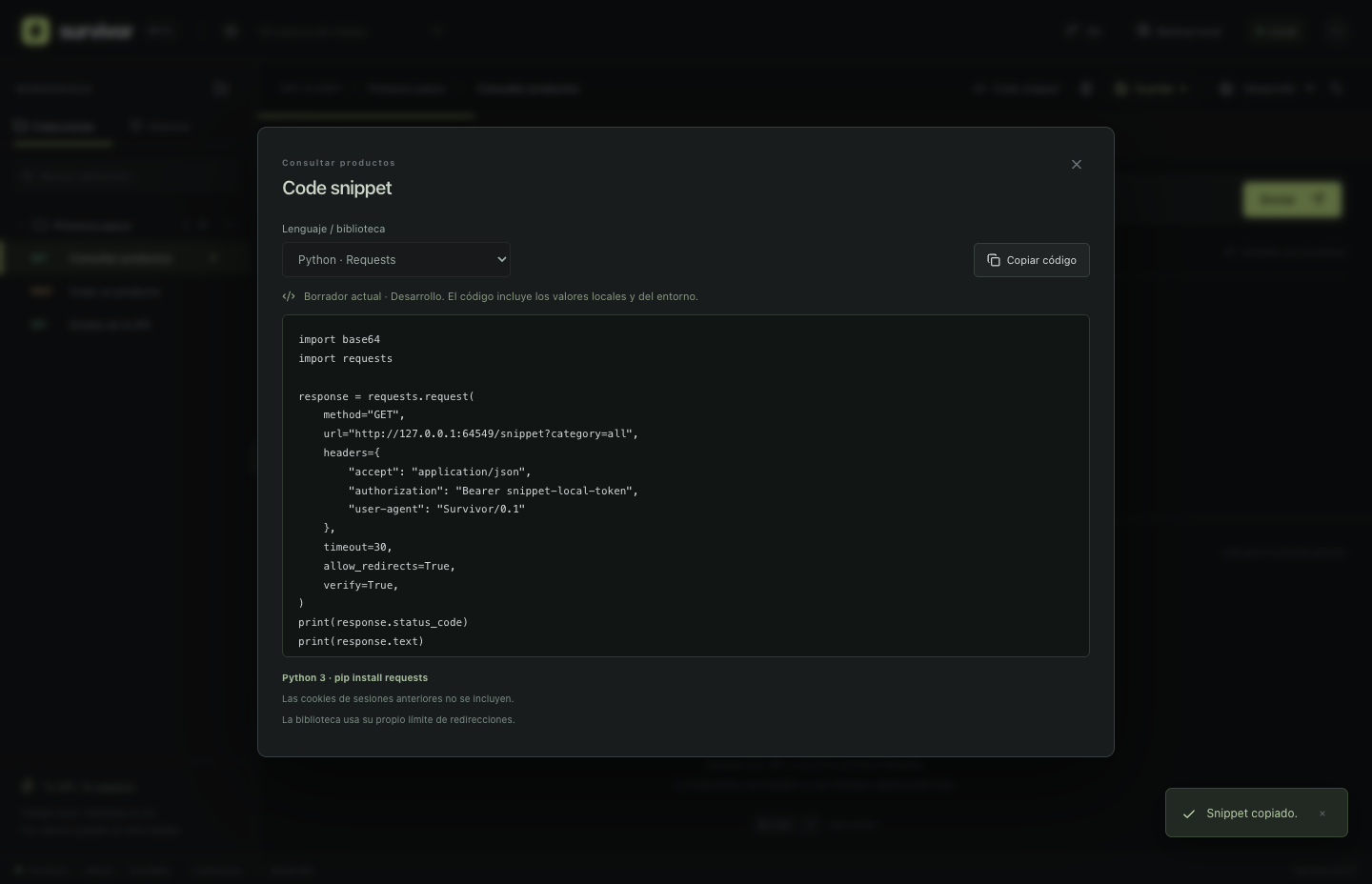The width and height of the screenshot is (1372, 884).
Task: Click the 'print(response.status_code)' line
Action: pos(383,622)
